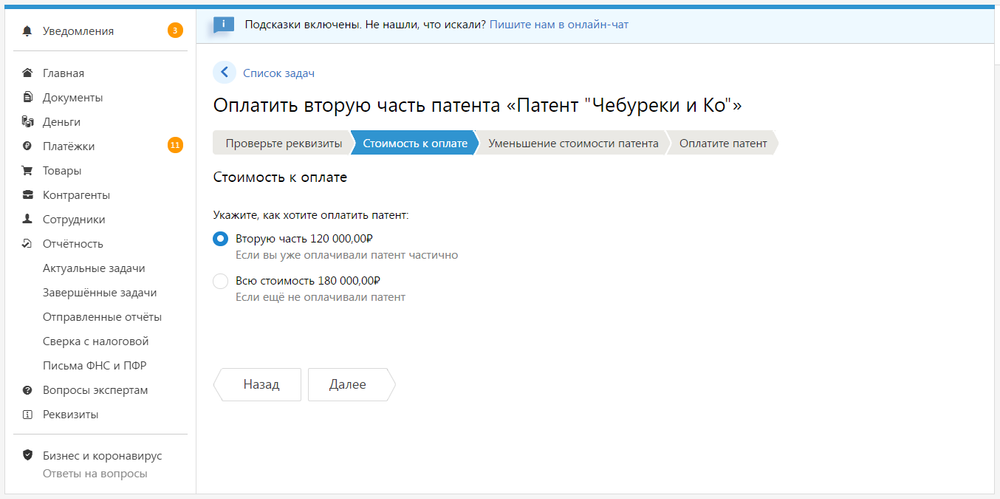The width and height of the screenshot is (1000, 499).
Task: Click the Товары shopping cart icon
Action: [27, 170]
